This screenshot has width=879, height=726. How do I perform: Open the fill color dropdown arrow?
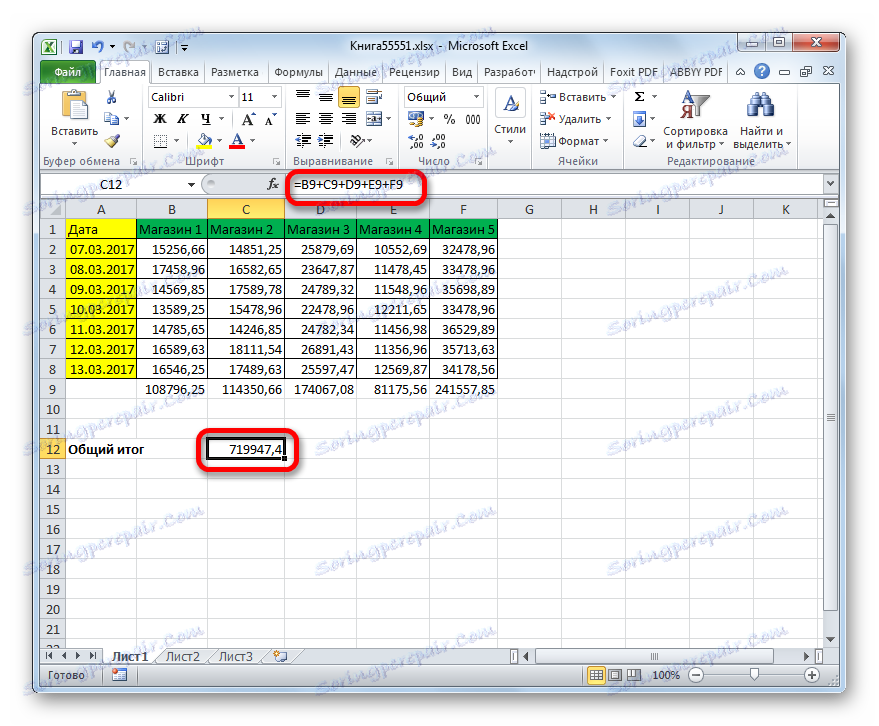coord(220,142)
